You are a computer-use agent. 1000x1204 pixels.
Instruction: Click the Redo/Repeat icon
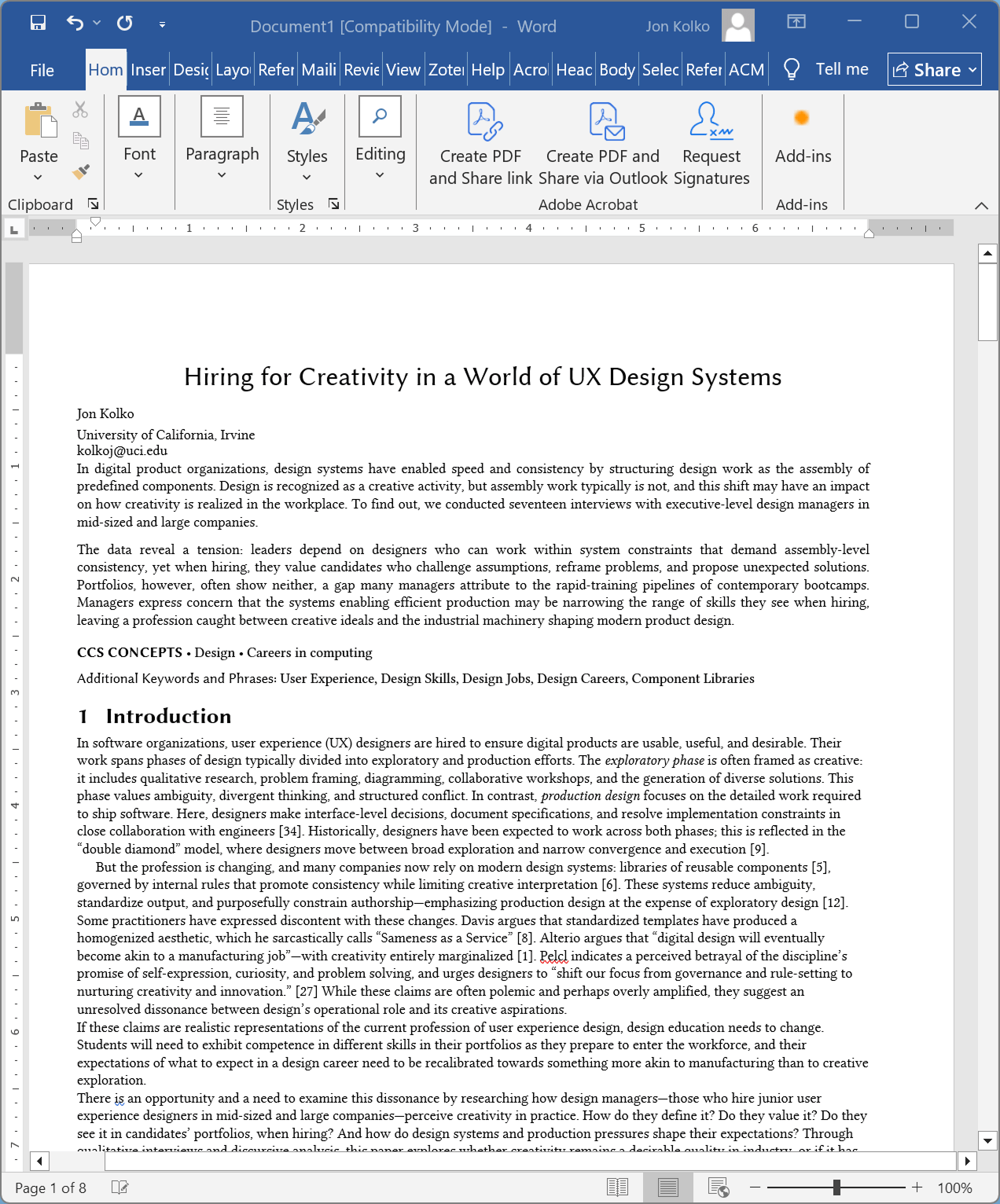pyautogui.click(x=125, y=23)
